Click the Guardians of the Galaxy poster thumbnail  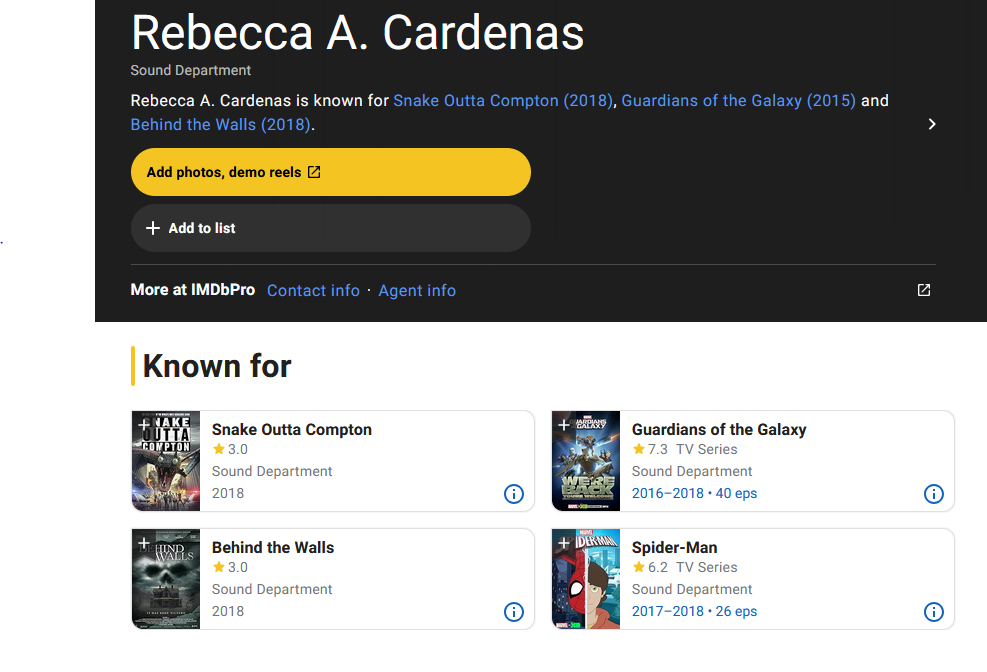point(586,461)
